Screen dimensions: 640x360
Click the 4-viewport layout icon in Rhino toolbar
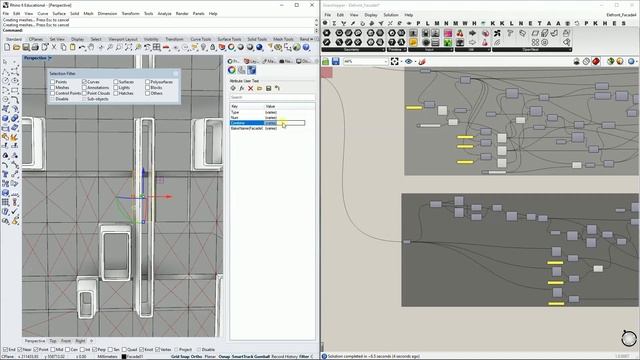(x=157, y=47)
